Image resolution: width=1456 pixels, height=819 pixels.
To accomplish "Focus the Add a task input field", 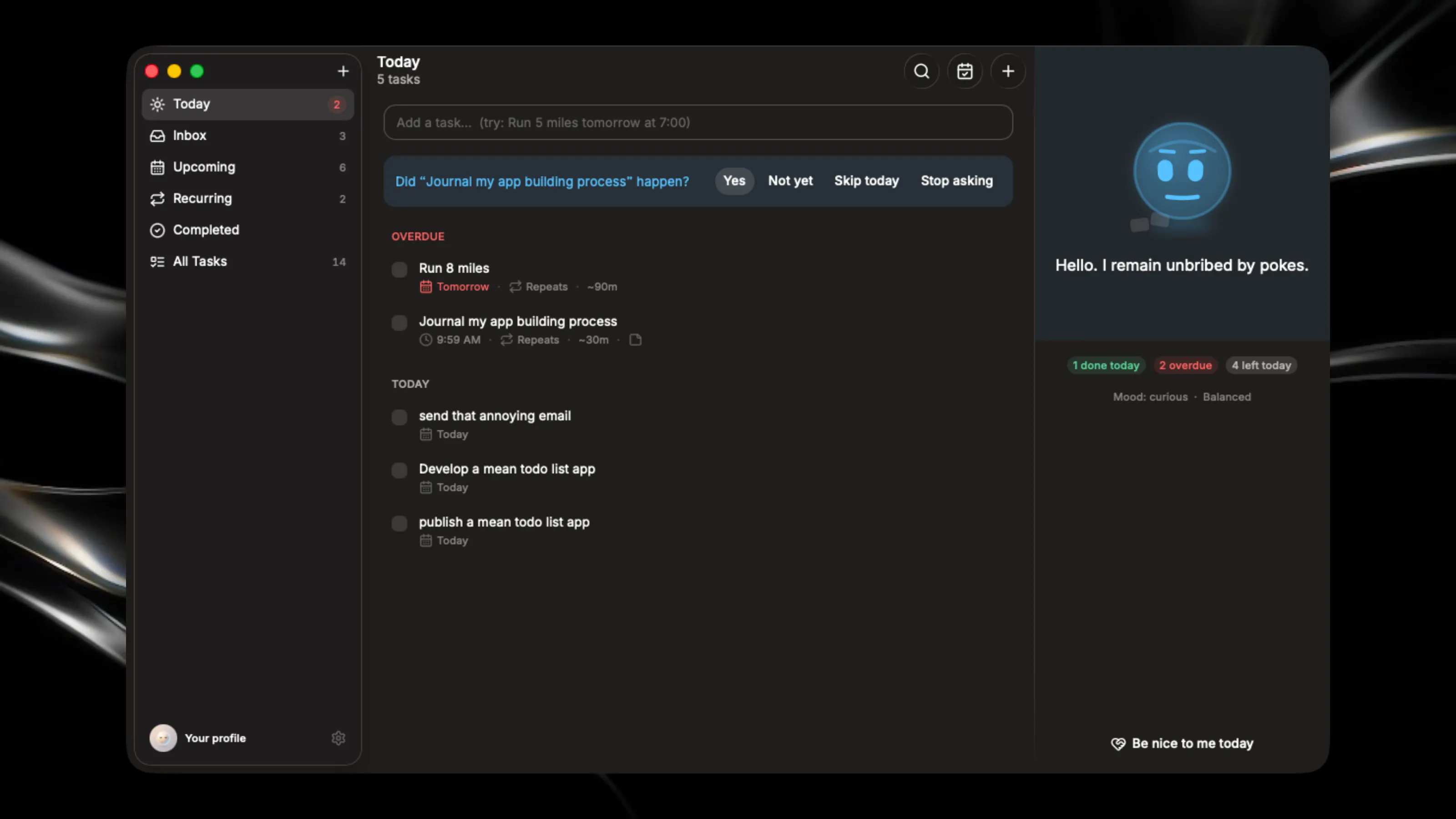I will tap(698, 123).
